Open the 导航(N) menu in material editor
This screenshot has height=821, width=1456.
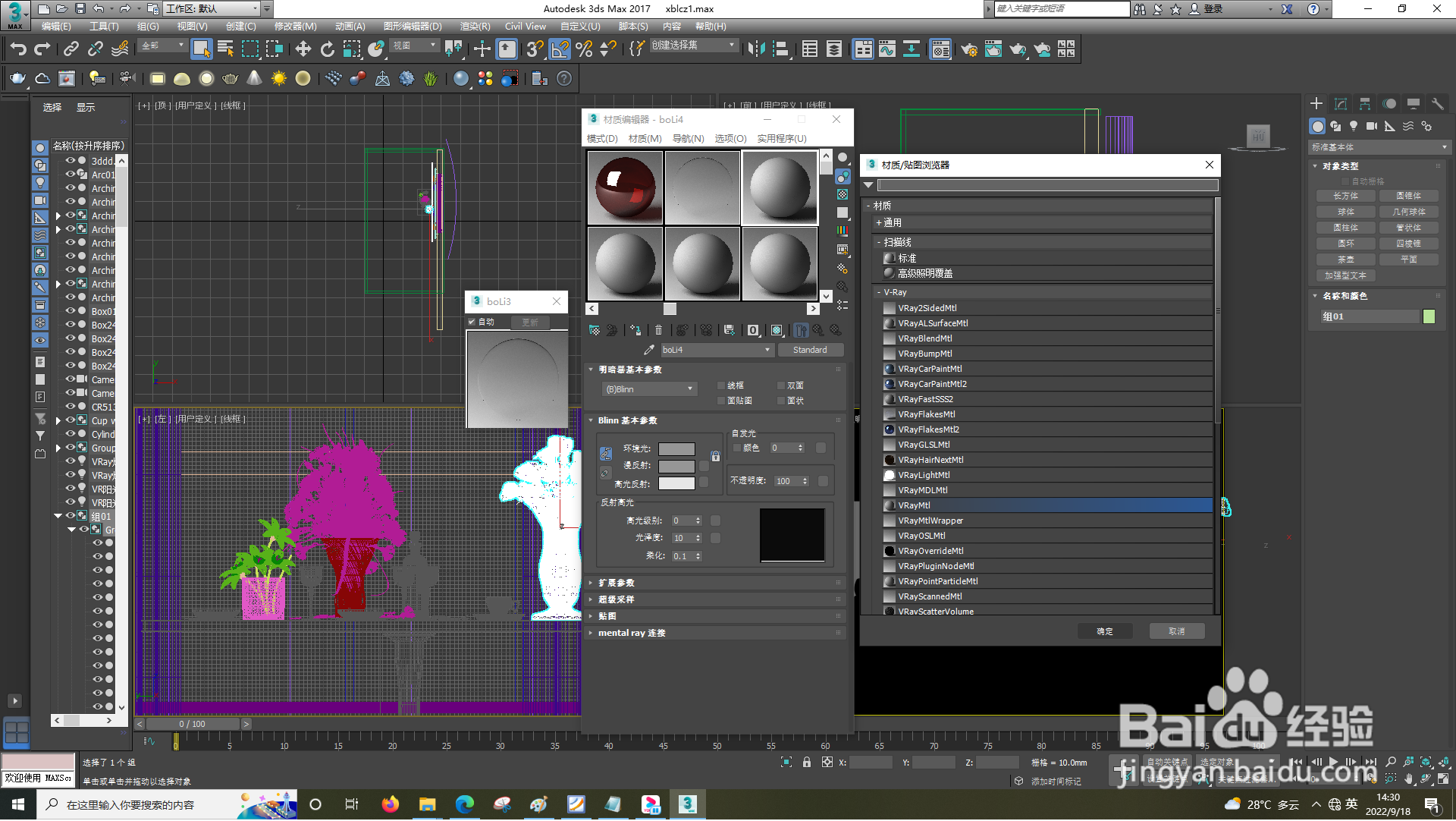688,138
